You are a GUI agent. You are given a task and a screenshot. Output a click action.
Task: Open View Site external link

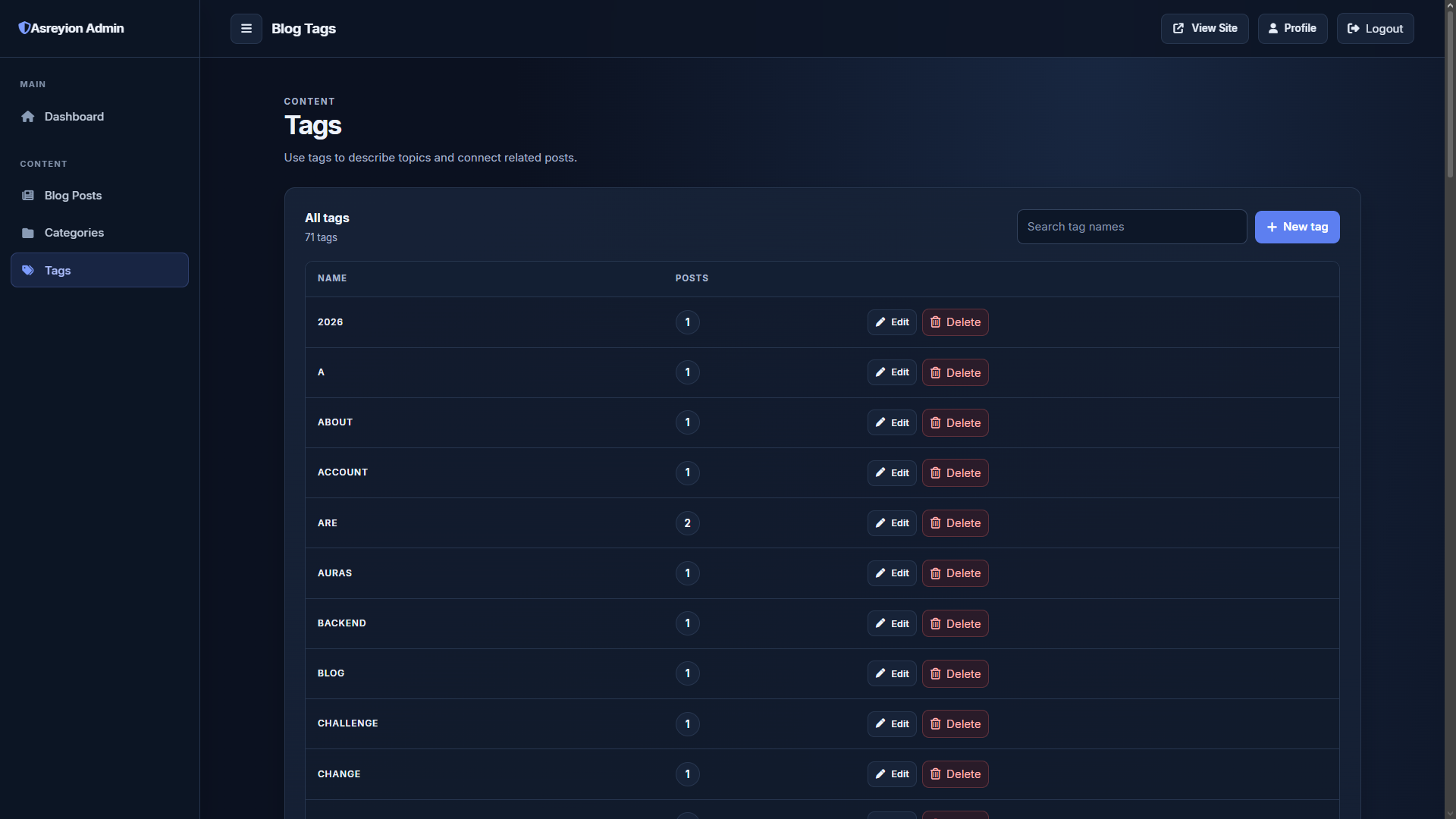(1204, 29)
